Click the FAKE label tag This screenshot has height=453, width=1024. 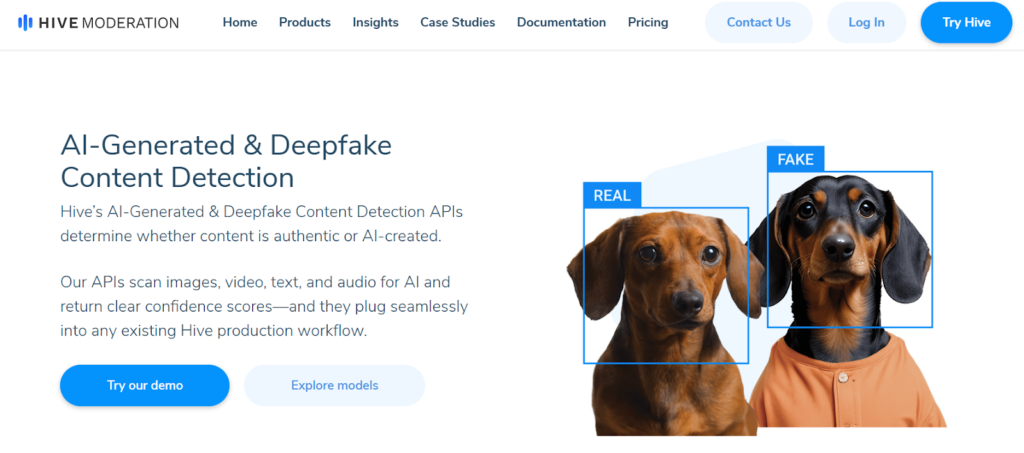coord(795,159)
